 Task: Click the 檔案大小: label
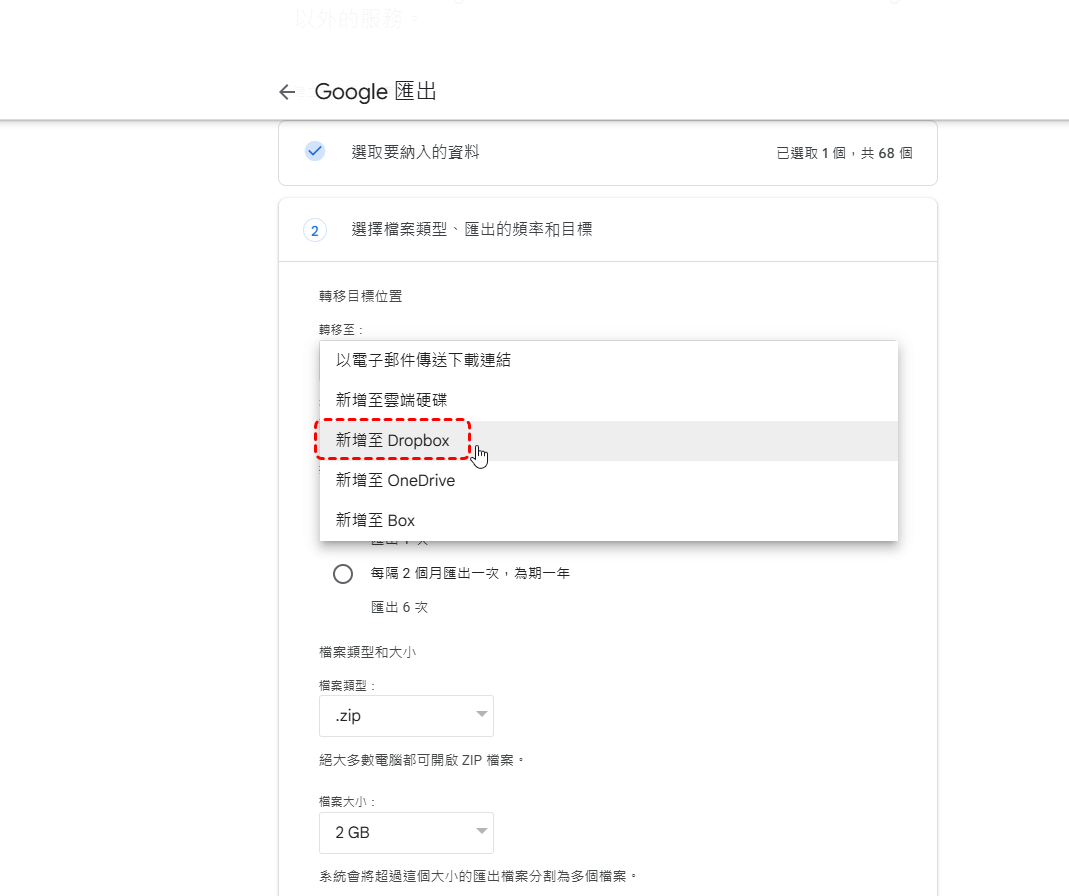[347, 802]
